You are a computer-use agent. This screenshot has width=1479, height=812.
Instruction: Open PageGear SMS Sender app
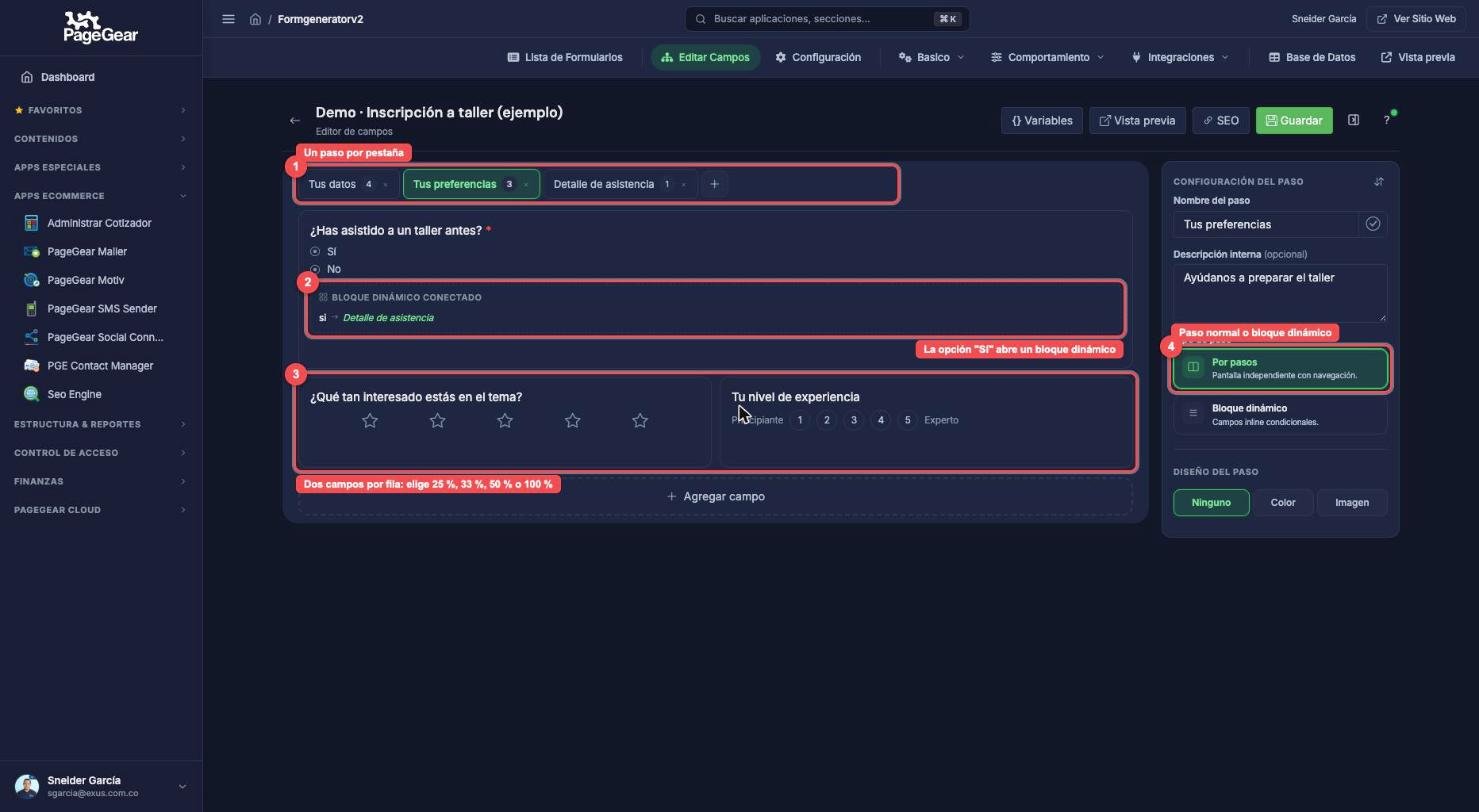102,309
